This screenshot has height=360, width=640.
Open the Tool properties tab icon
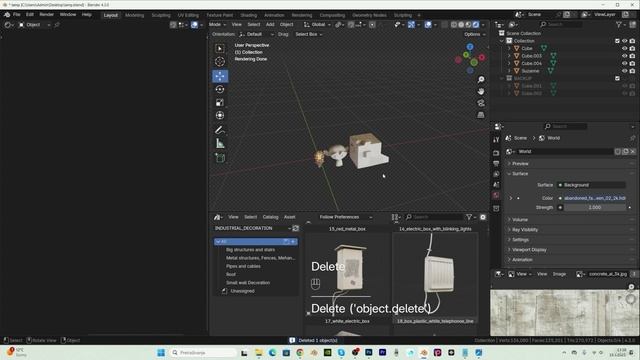pyautogui.click(x=496, y=140)
